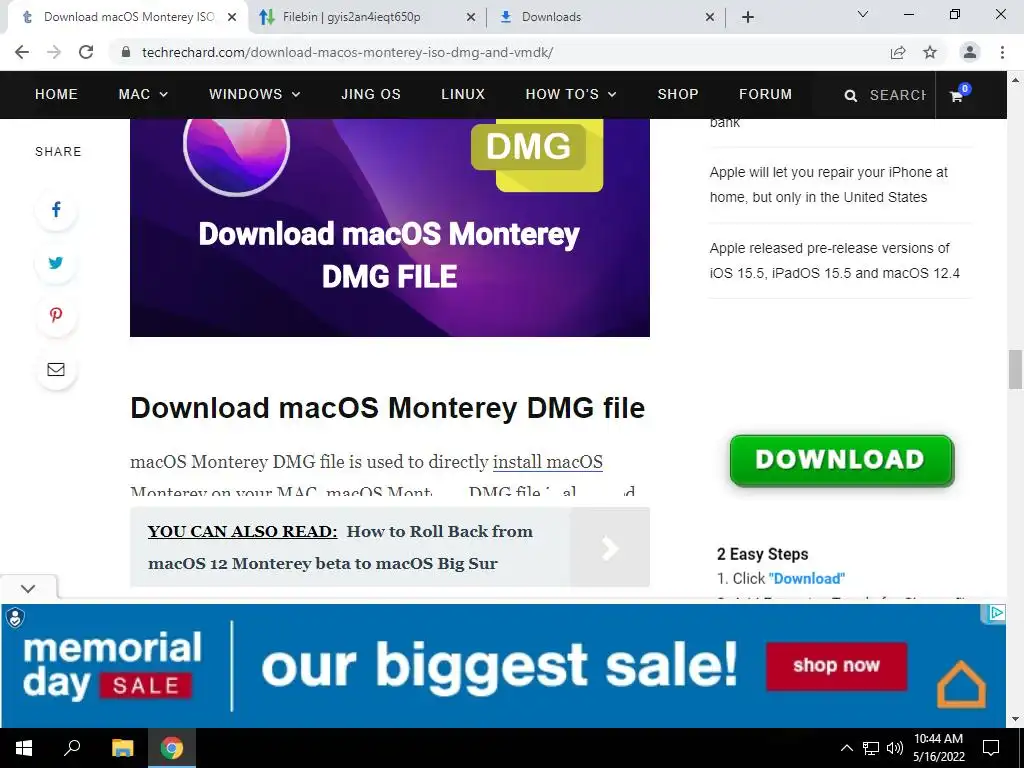Open the FORUM page

(x=765, y=94)
